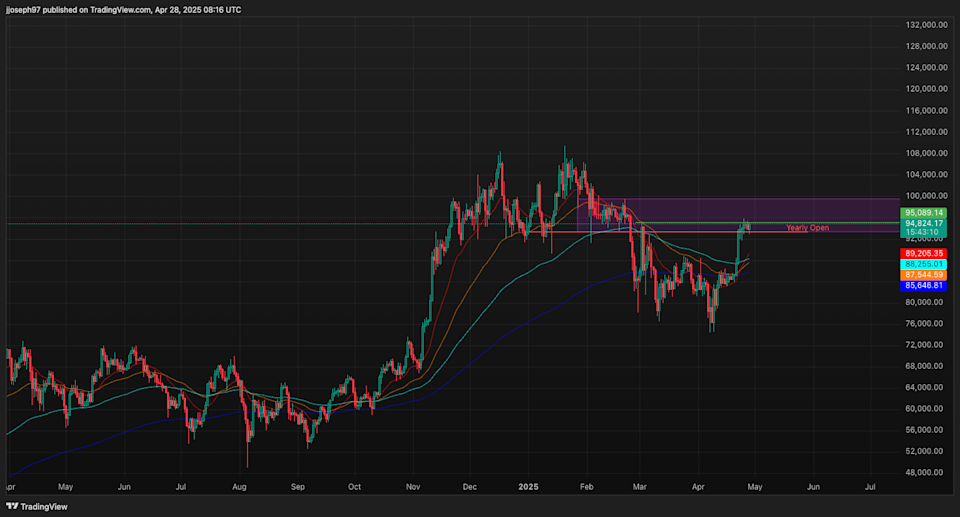Viewport: 960px width, 517px height.
Task: Click the Mar label on the time axis
Action: coord(640,487)
